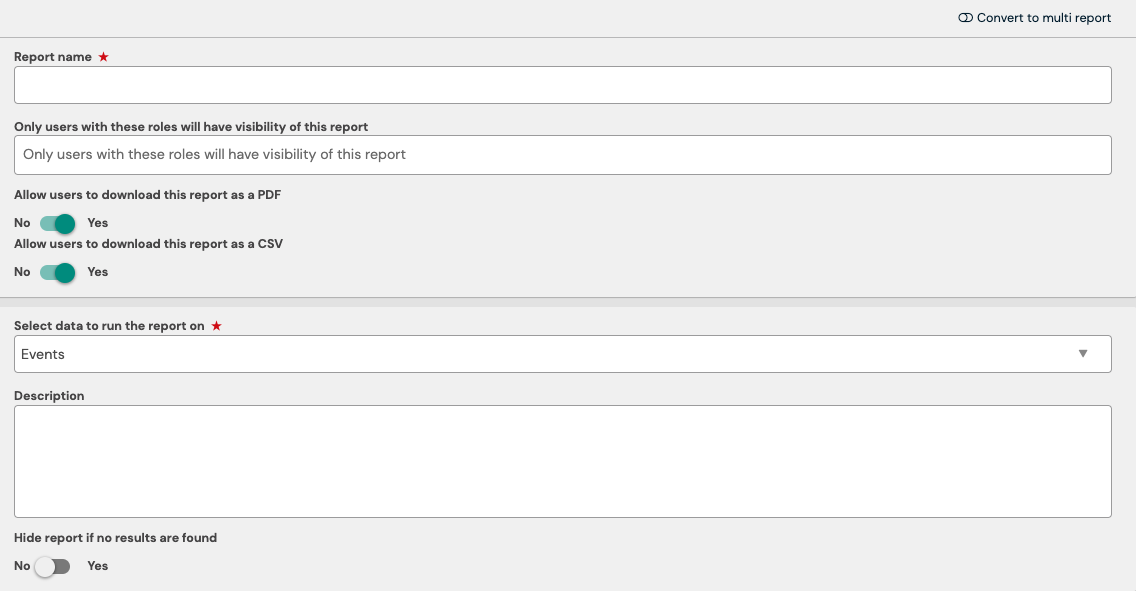The width and height of the screenshot is (1136, 591).
Task: Click inside the Description text area
Action: [x=562, y=461]
